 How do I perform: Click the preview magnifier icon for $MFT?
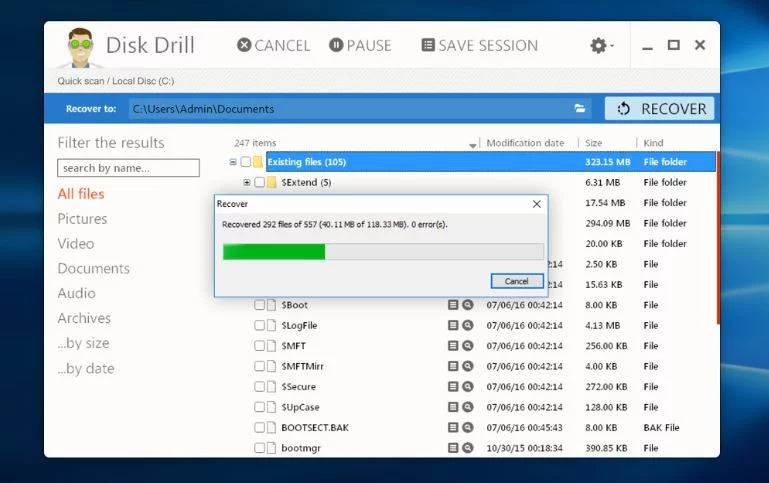pyautogui.click(x=468, y=346)
